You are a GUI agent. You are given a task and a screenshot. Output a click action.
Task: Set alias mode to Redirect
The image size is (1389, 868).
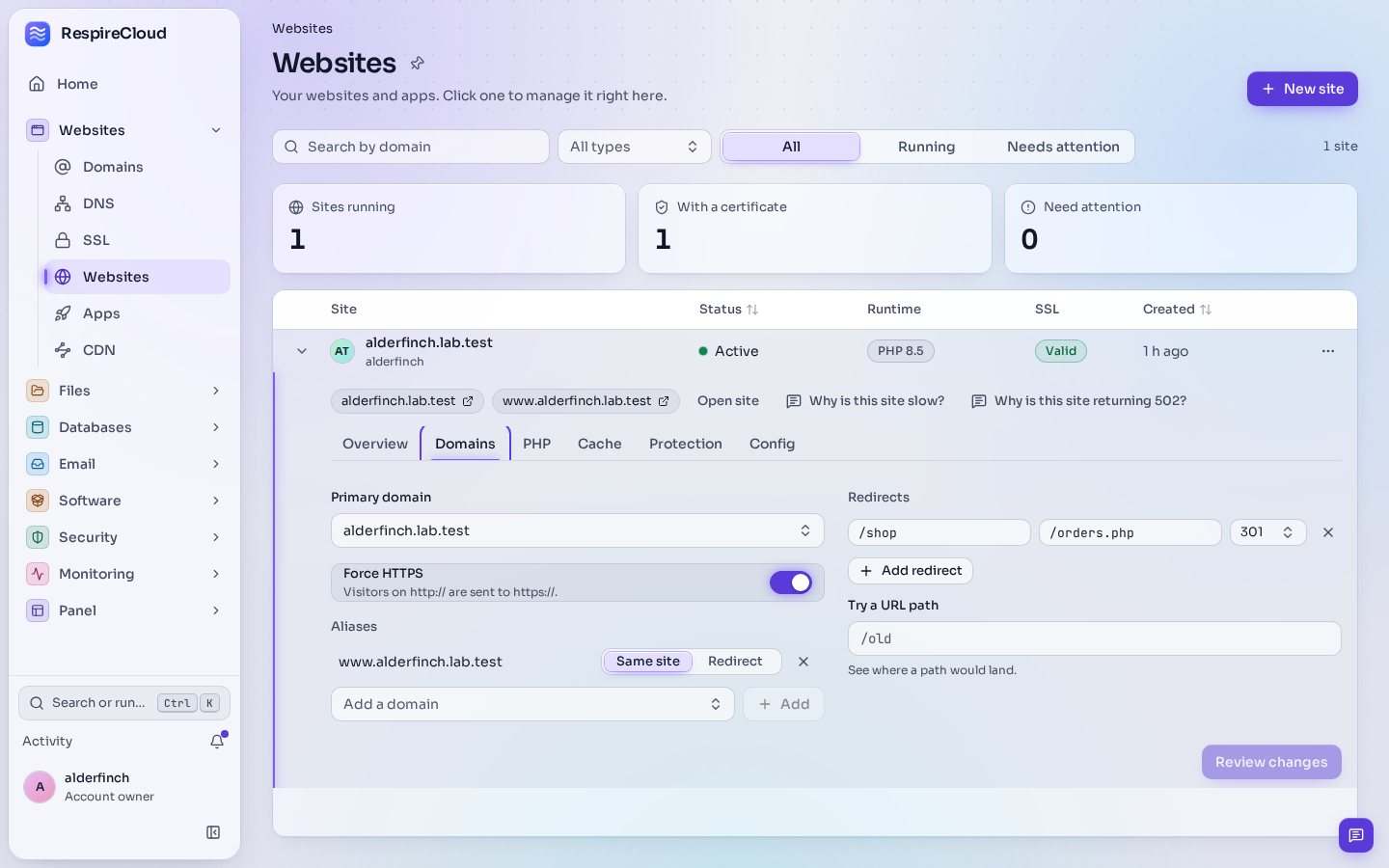pos(735,662)
